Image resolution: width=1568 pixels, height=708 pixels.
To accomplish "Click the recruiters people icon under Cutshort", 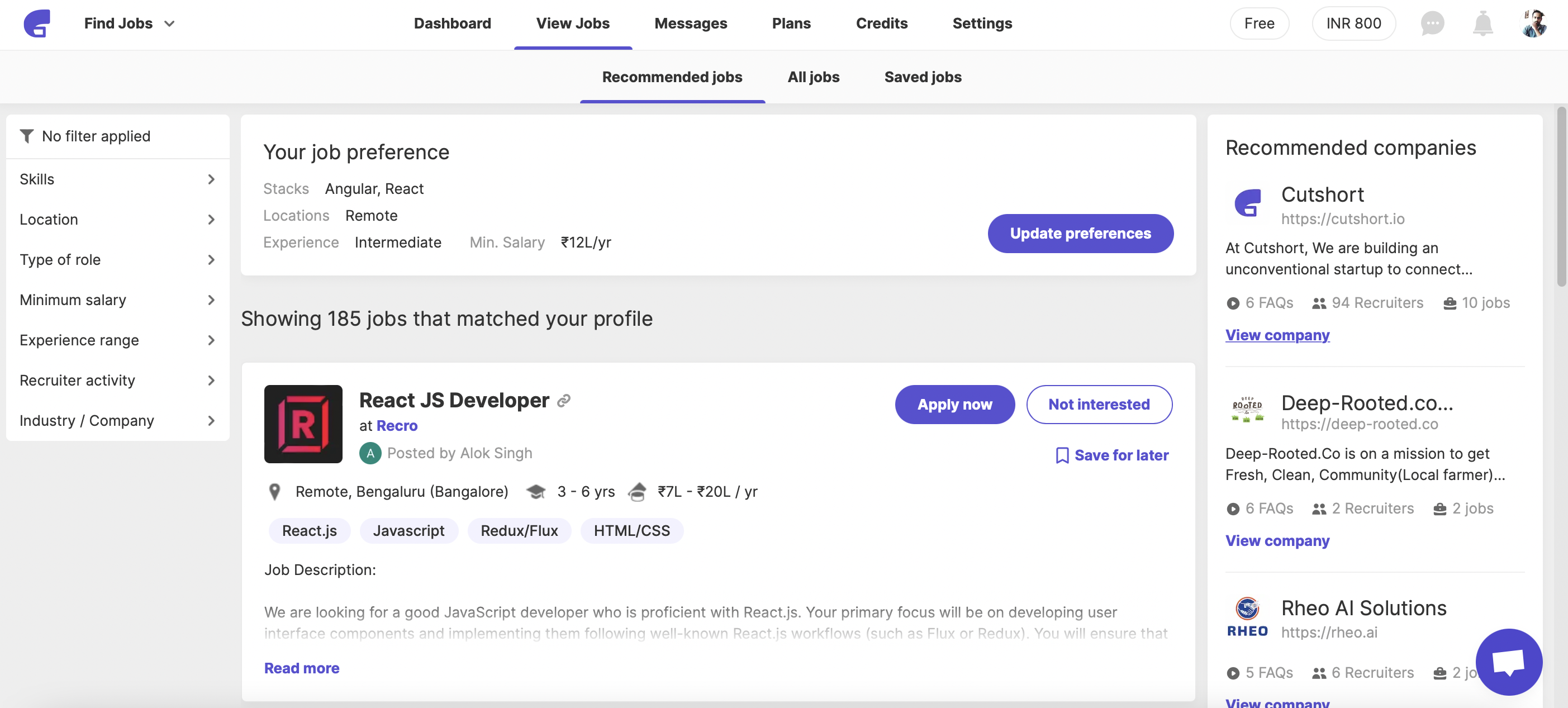I will [1318, 303].
